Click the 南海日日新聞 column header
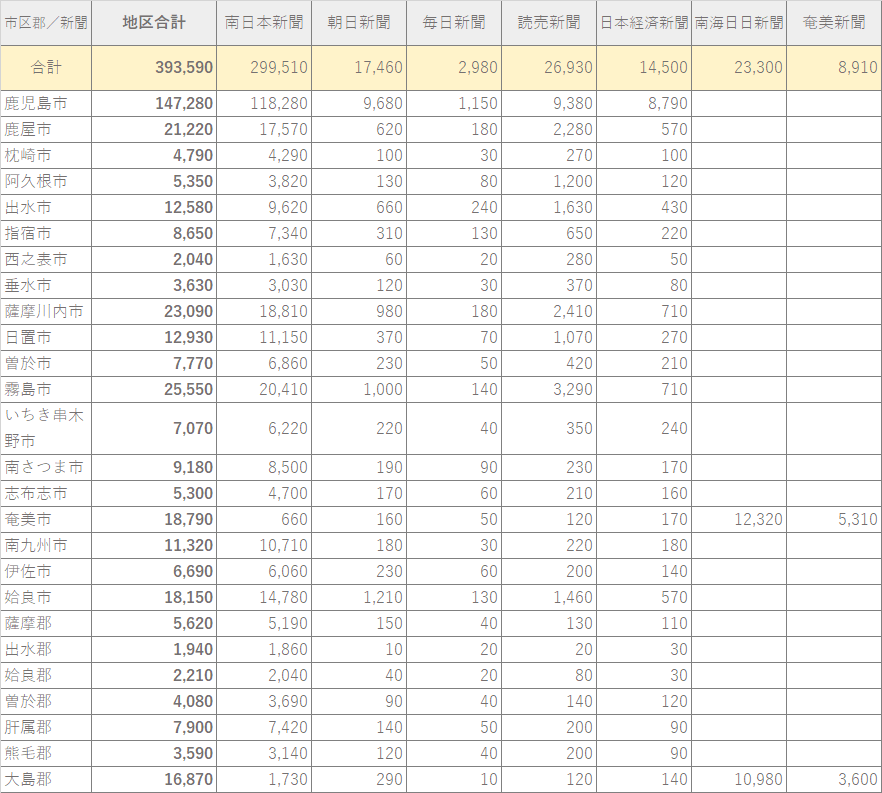 (x=739, y=22)
